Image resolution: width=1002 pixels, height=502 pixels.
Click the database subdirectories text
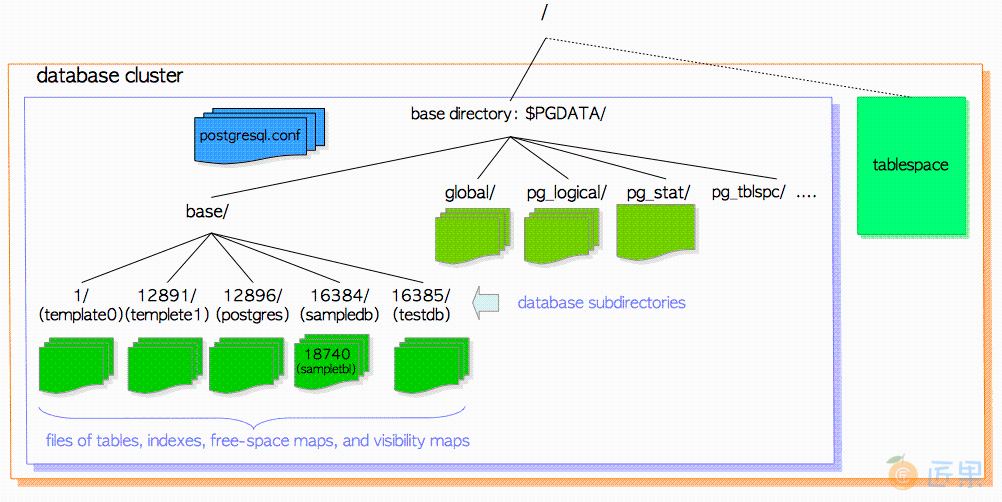coord(601,302)
